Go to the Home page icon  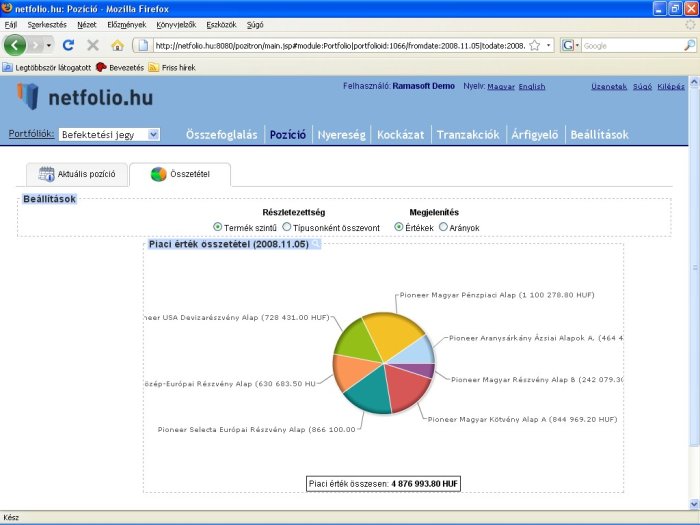click(x=117, y=45)
